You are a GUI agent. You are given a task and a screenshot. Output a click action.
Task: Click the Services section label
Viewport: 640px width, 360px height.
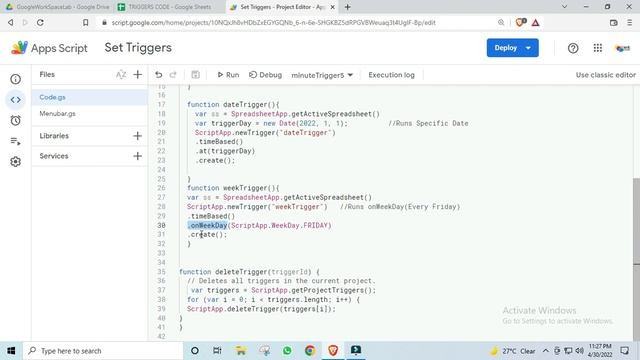coord(54,156)
